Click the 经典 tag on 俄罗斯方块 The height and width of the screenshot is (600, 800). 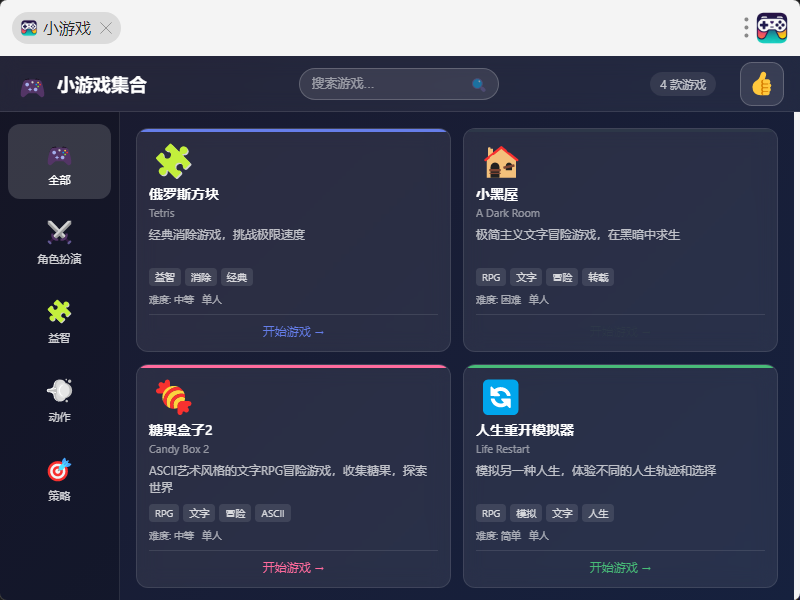click(237, 278)
